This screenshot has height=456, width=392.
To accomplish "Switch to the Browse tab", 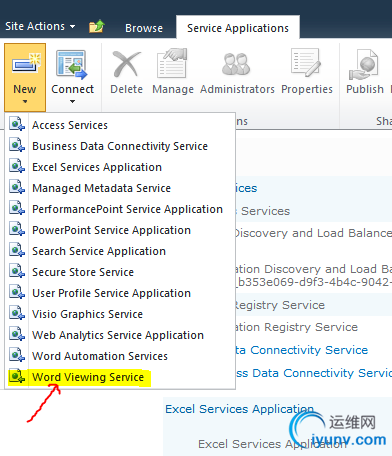I will point(144,28).
